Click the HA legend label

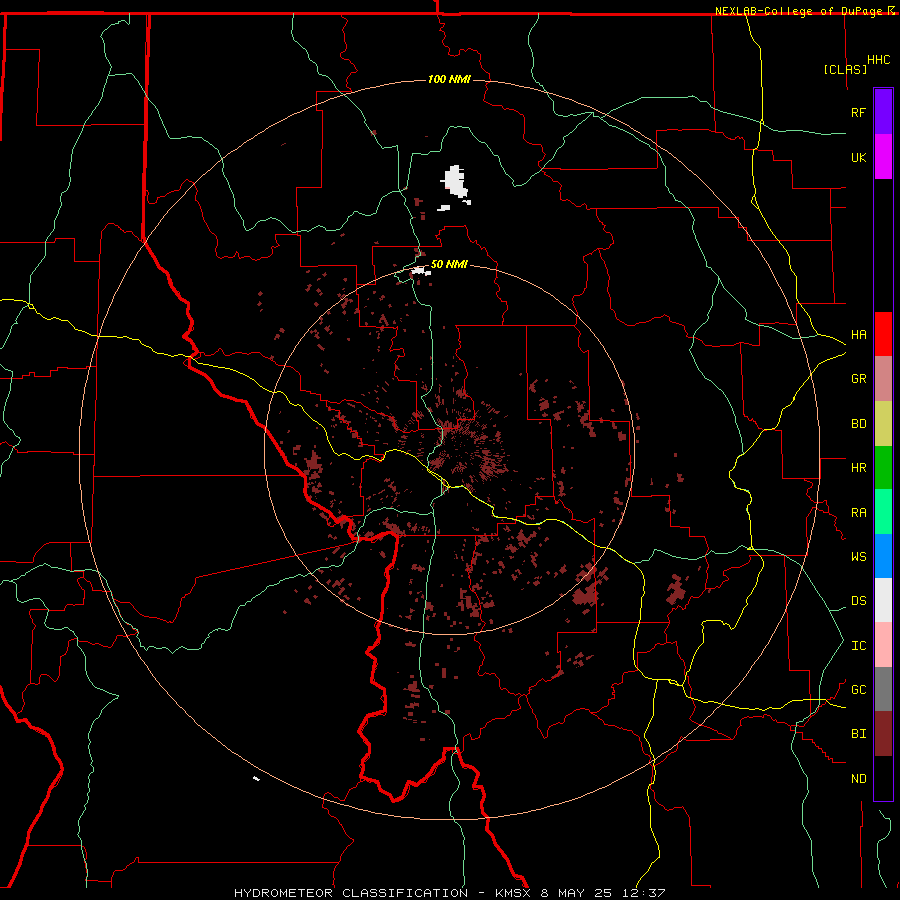858,335
